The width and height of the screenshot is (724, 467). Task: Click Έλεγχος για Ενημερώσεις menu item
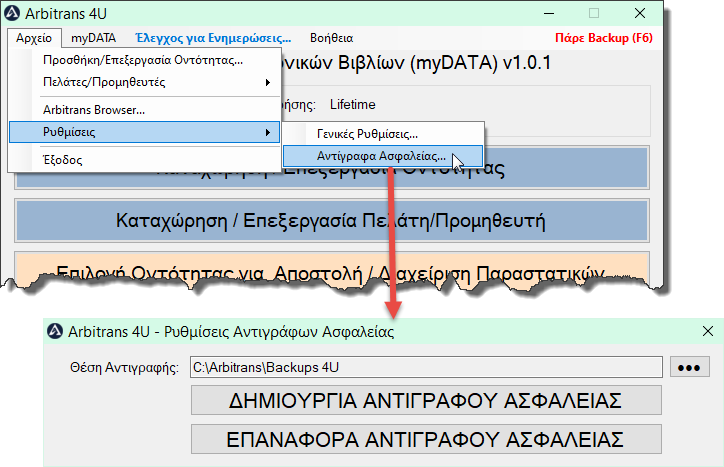(213, 38)
